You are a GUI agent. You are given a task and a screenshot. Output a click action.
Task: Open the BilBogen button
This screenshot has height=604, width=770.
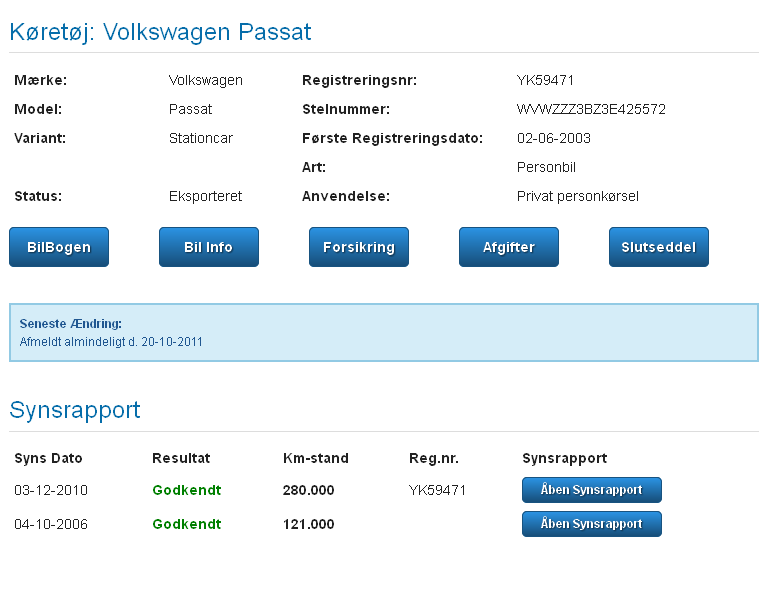coord(59,247)
